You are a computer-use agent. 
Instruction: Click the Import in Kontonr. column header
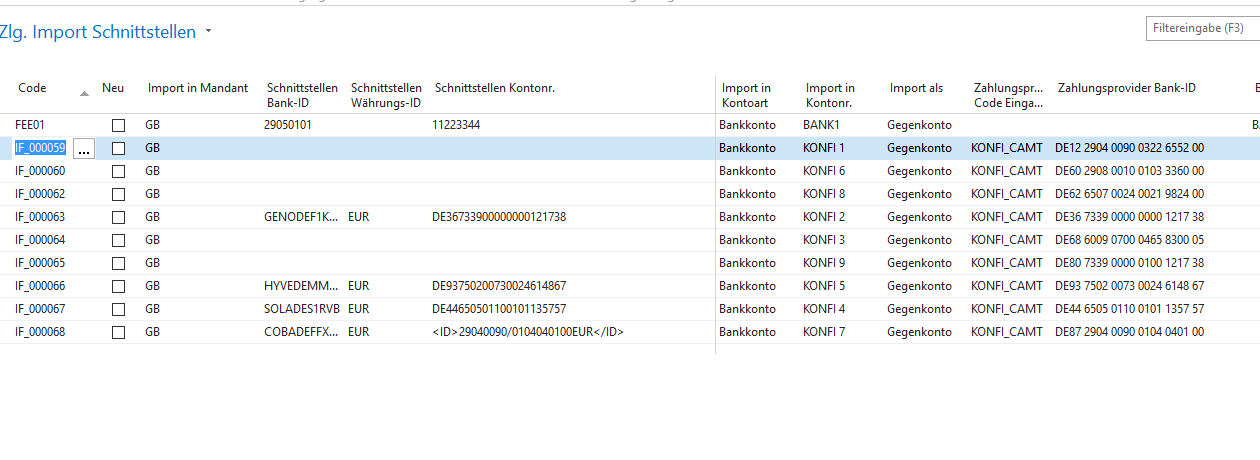[x=830, y=95]
